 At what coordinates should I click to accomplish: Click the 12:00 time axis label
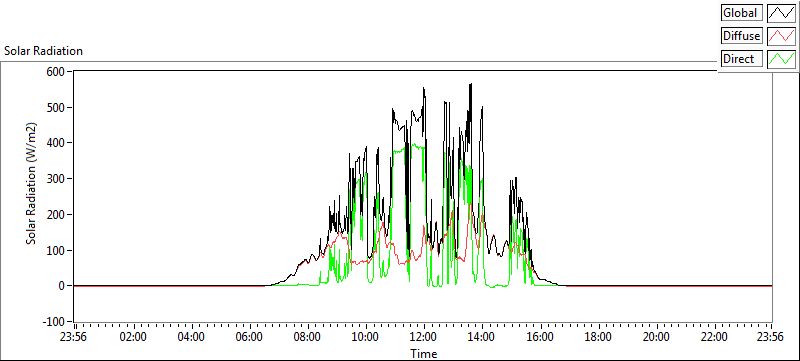pyautogui.click(x=423, y=337)
